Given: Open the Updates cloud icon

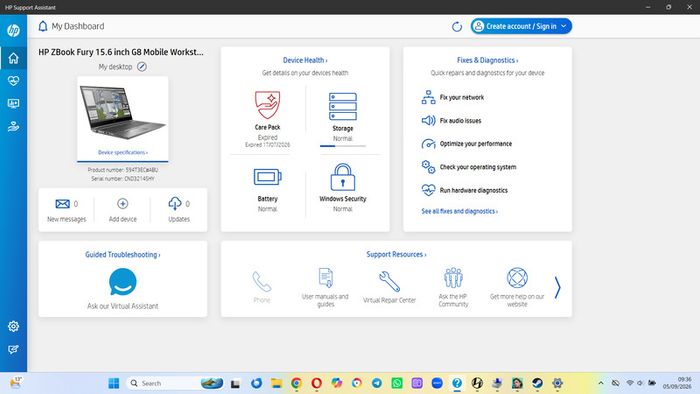Looking at the screenshot, I should pyautogui.click(x=175, y=203).
